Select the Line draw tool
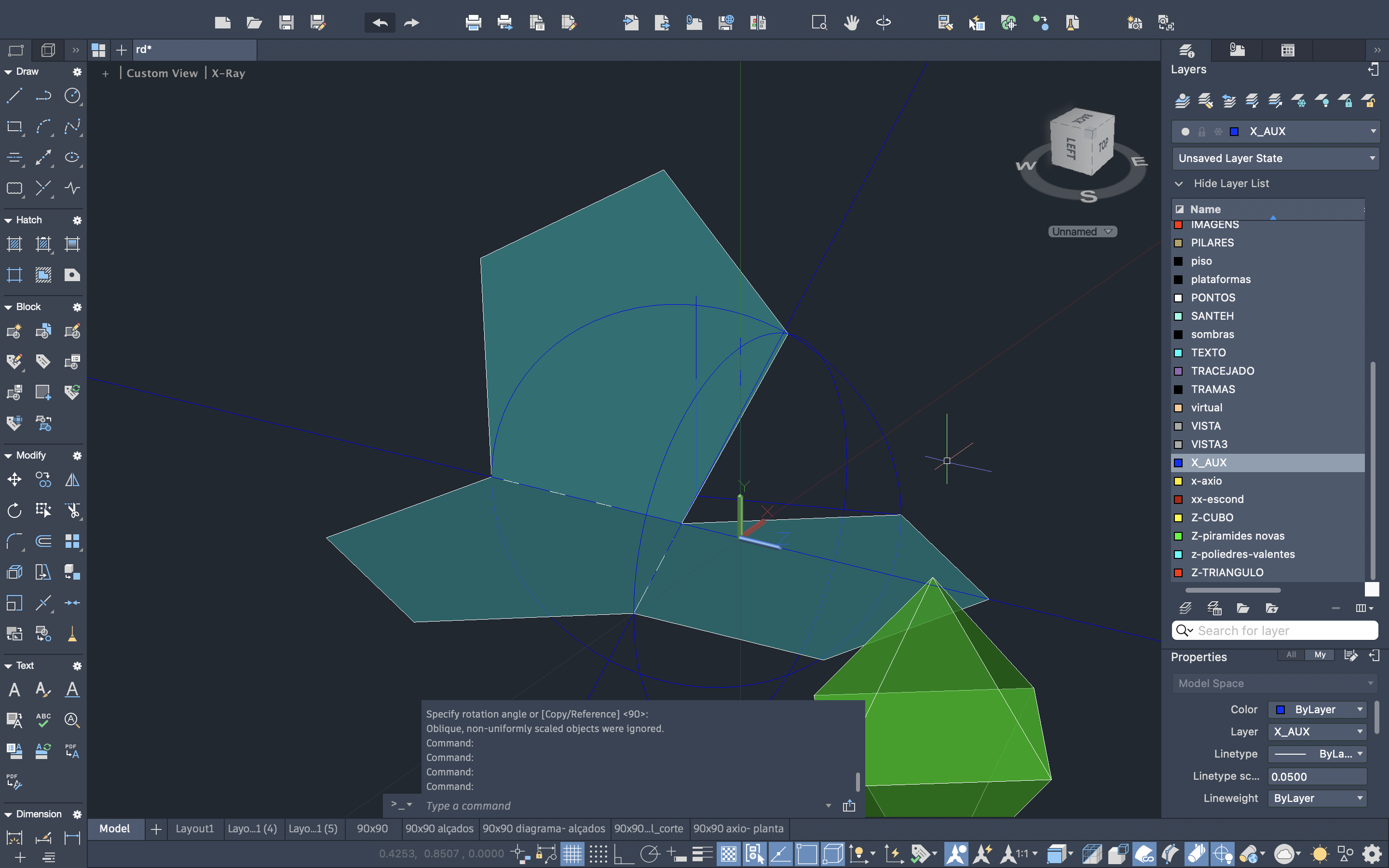The width and height of the screenshot is (1389, 868). [x=14, y=96]
